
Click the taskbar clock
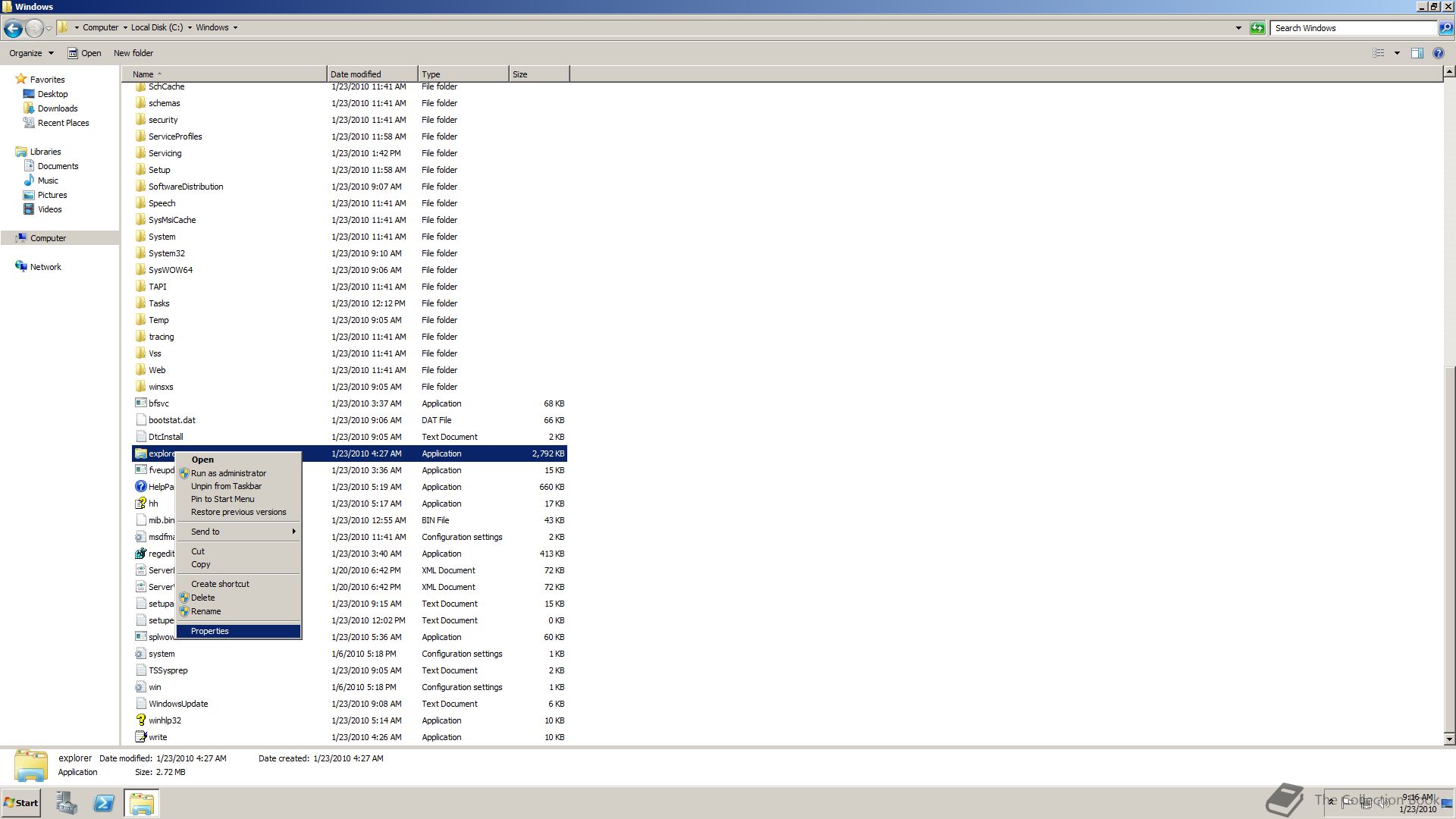[1417, 803]
